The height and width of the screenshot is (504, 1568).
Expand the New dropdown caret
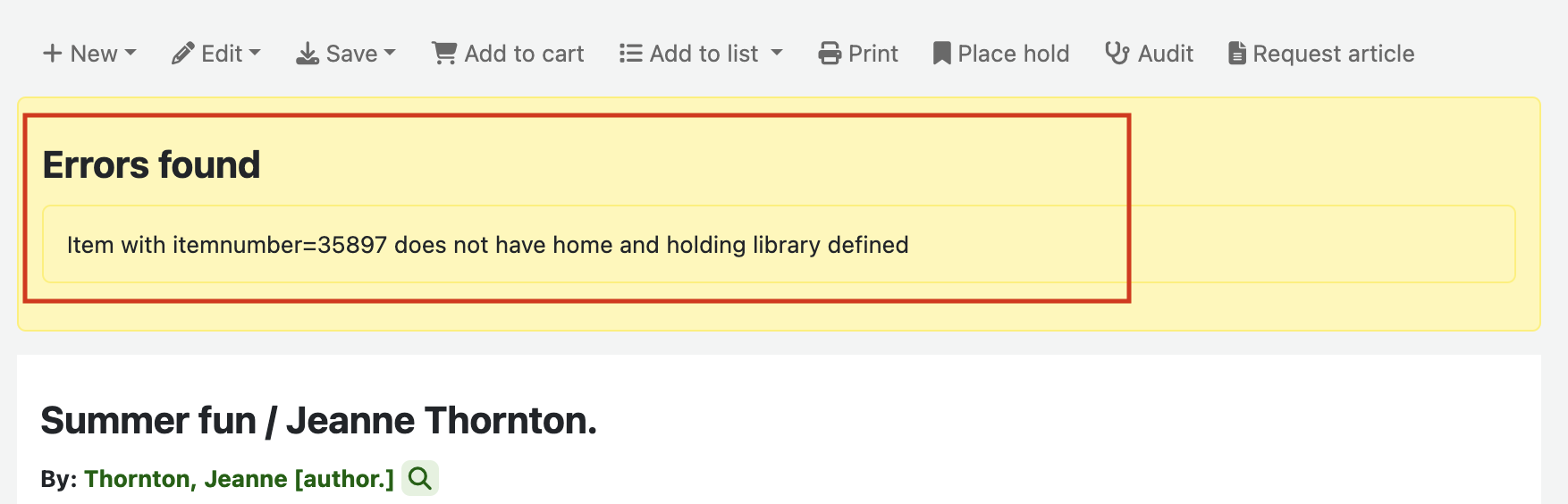pyautogui.click(x=131, y=53)
